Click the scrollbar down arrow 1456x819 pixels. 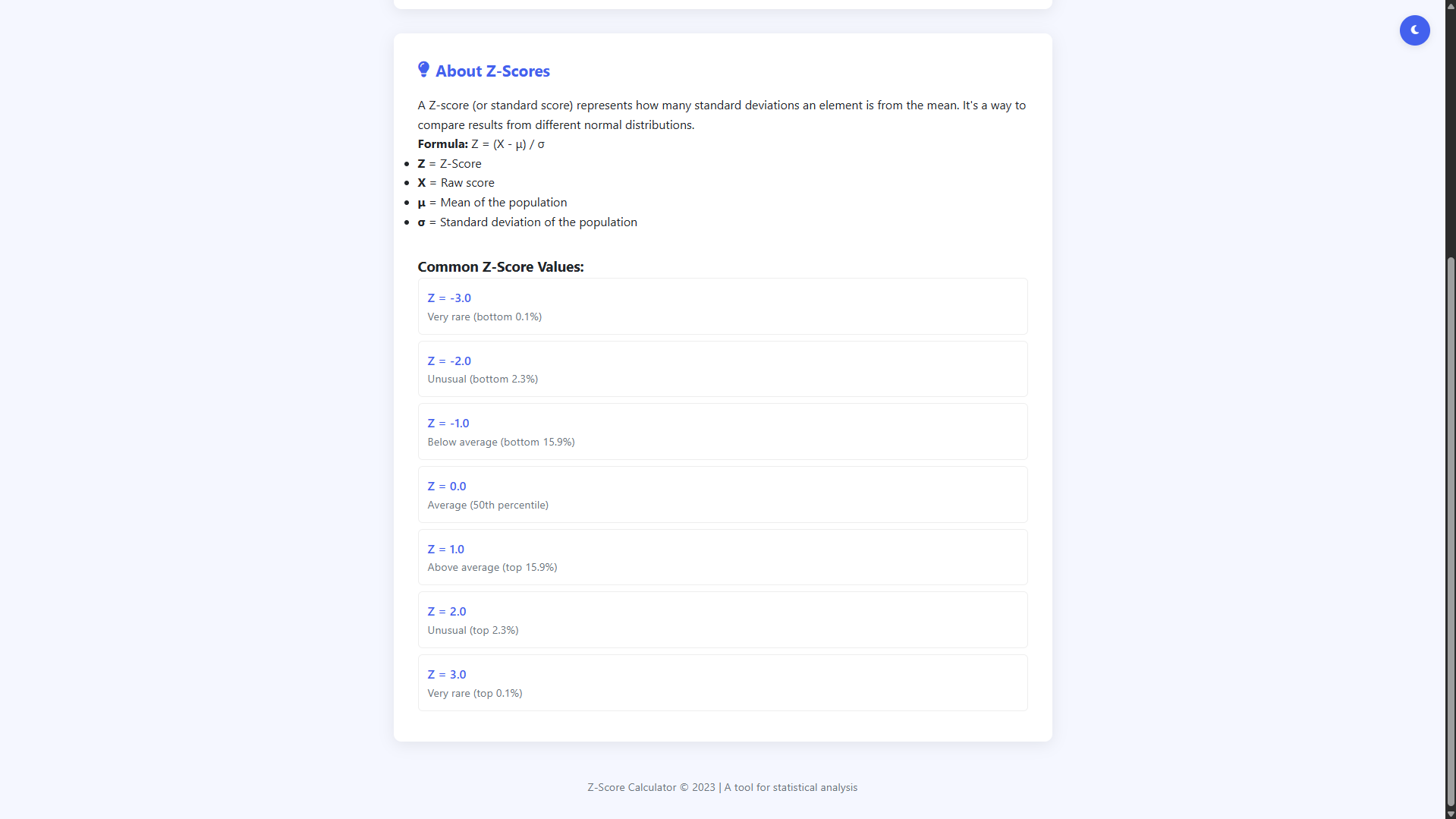pos(1451,814)
